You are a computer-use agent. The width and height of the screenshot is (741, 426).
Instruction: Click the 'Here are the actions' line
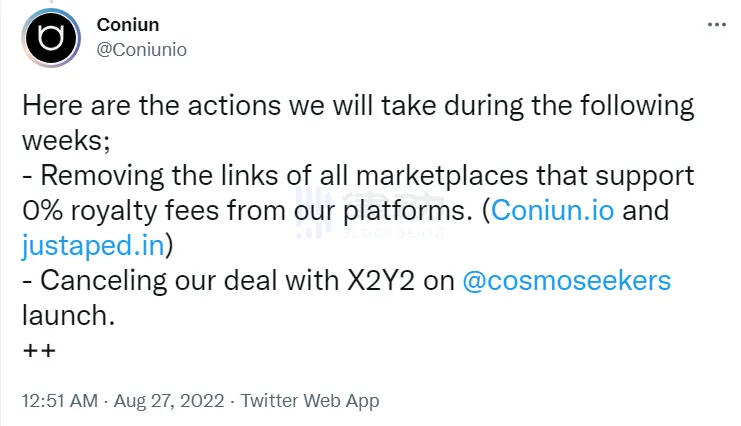pos(200,106)
